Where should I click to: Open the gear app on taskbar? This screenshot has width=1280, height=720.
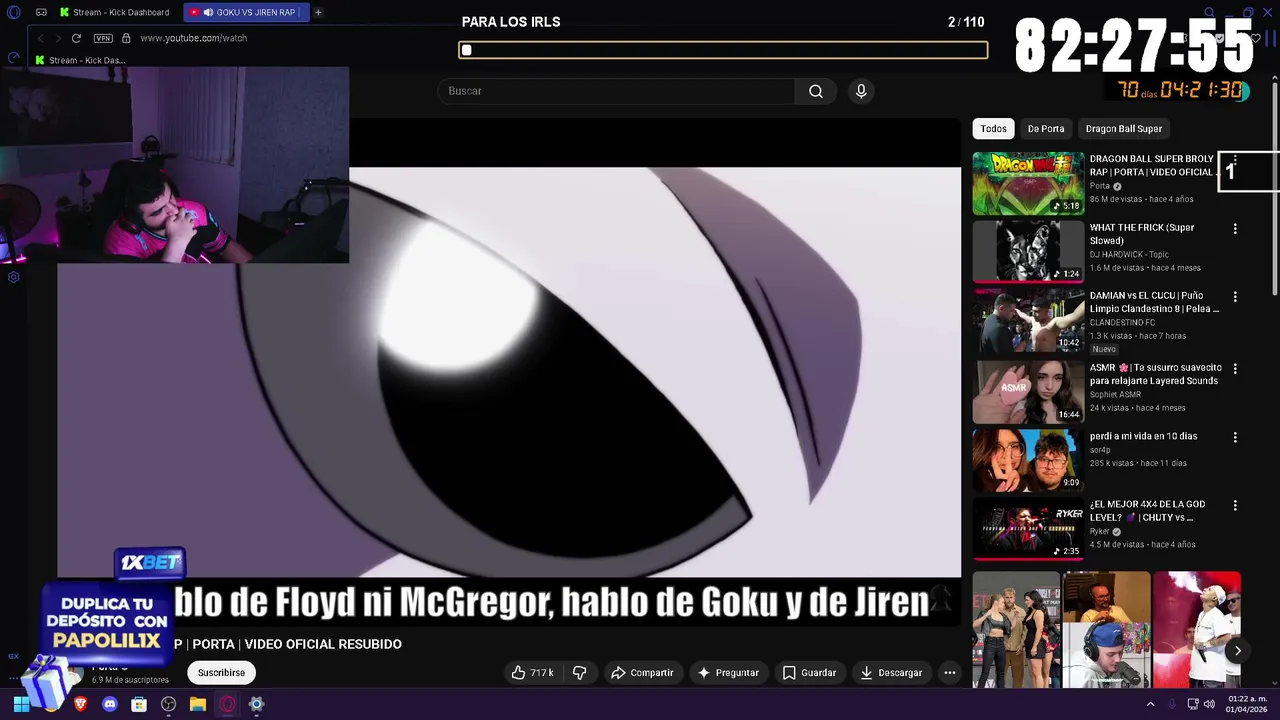tap(256, 704)
